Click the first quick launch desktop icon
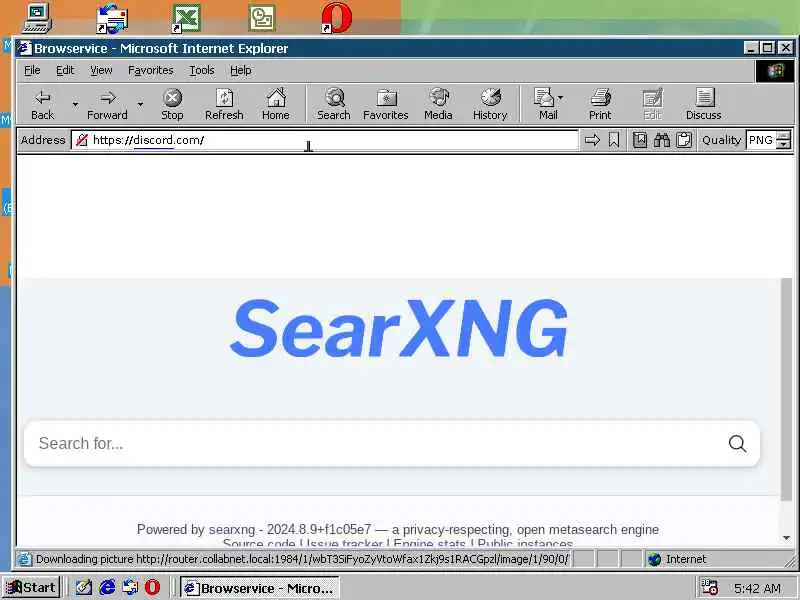This screenshot has width=800, height=600. (x=84, y=587)
